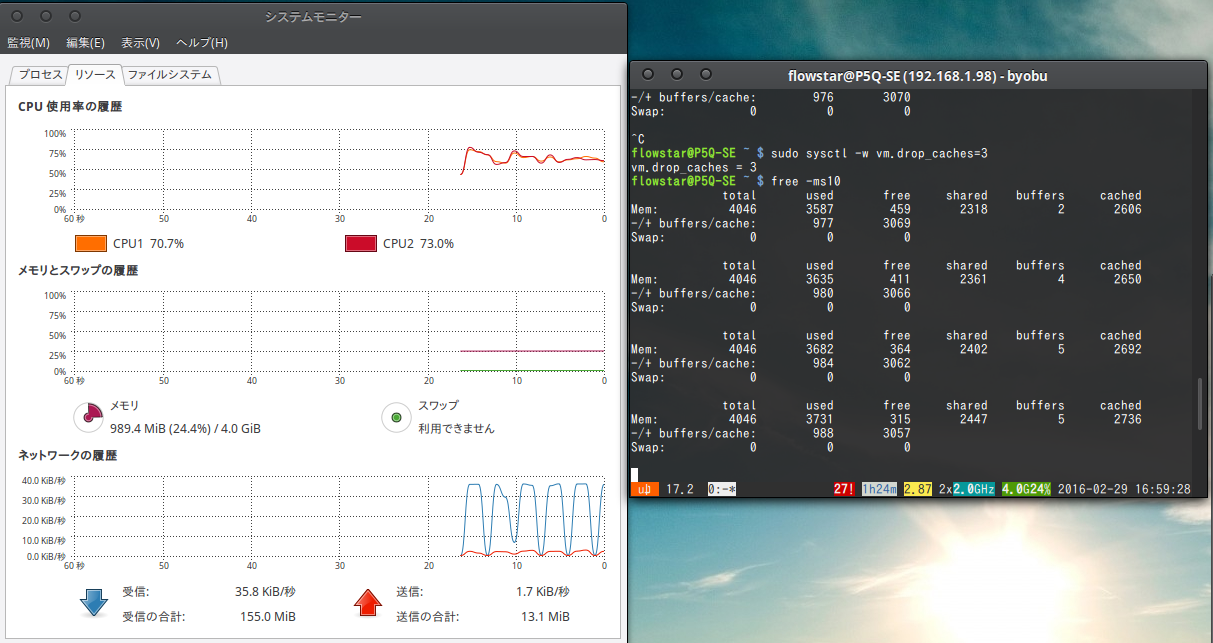The width and height of the screenshot is (1213, 643).
Task: Click the CPU usage history graph
Action: click(338, 170)
